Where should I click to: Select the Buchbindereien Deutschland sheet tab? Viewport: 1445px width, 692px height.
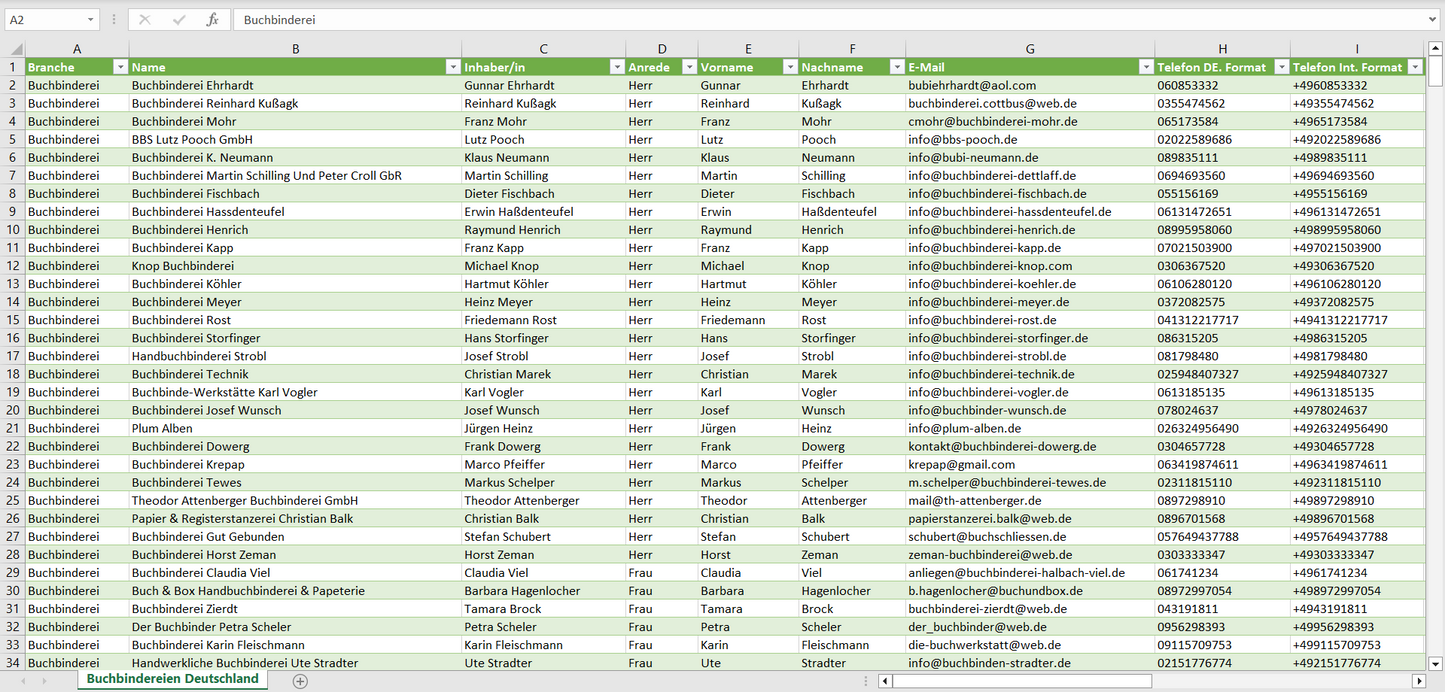pyautogui.click(x=172, y=679)
